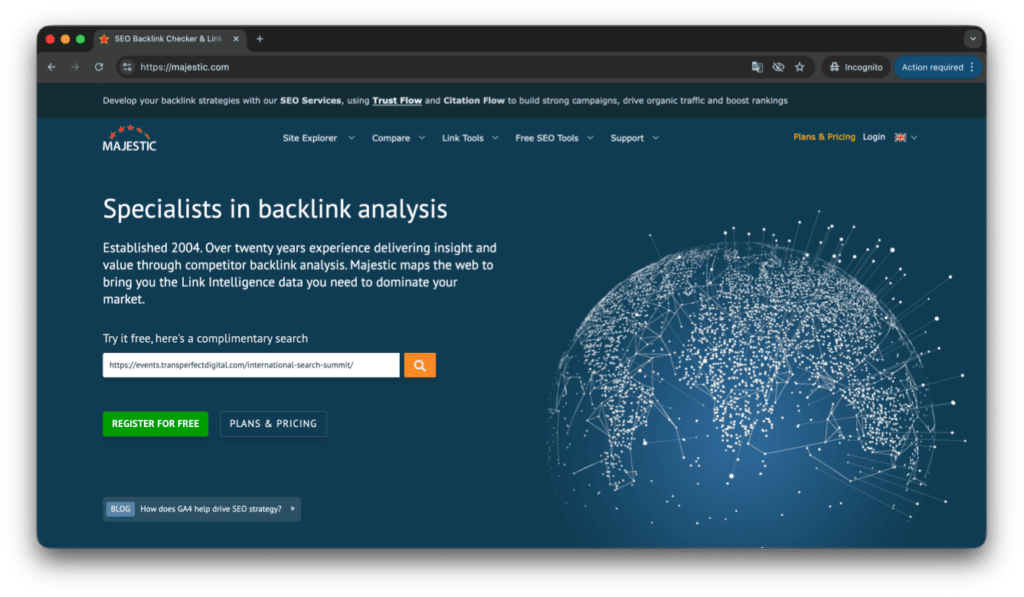Open the Link Tools dropdown
The image size is (1024, 597).
470,138
